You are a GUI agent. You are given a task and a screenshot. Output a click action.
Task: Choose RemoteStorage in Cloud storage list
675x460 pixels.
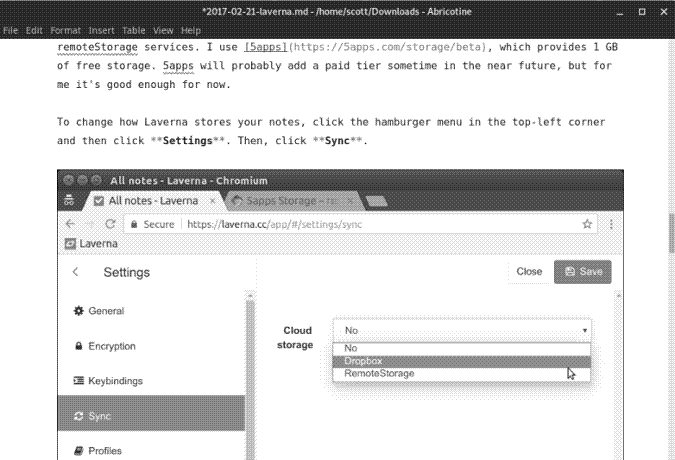point(461,374)
